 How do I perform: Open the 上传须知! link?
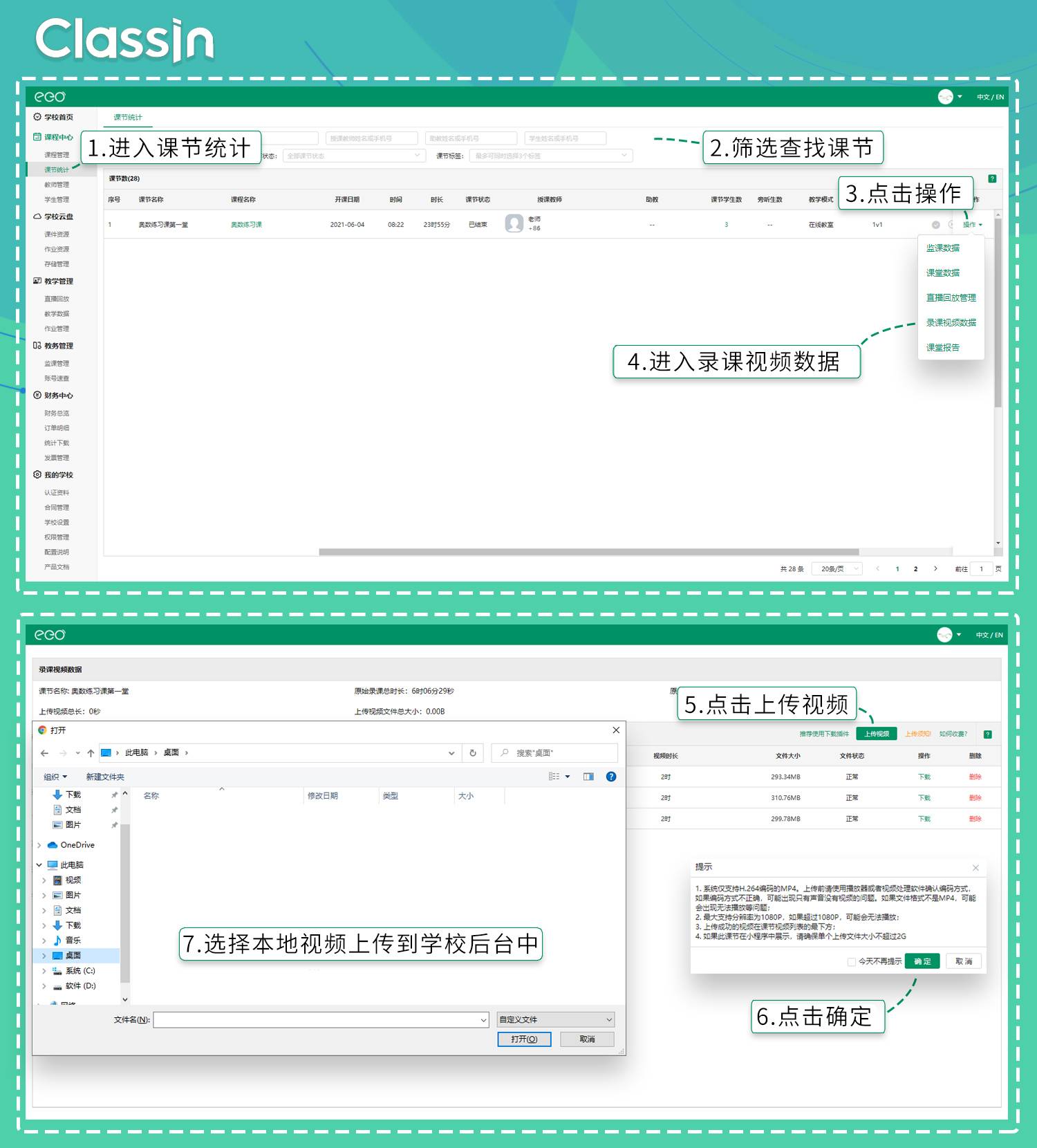pyautogui.click(x=918, y=734)
